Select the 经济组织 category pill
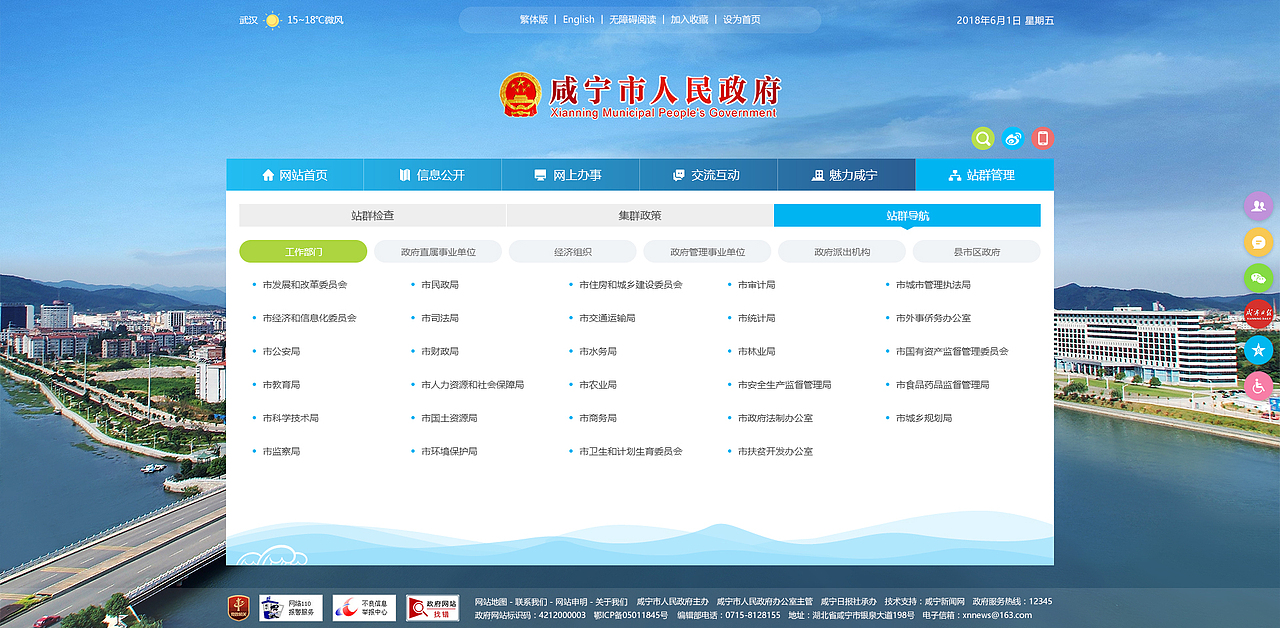 573,252
